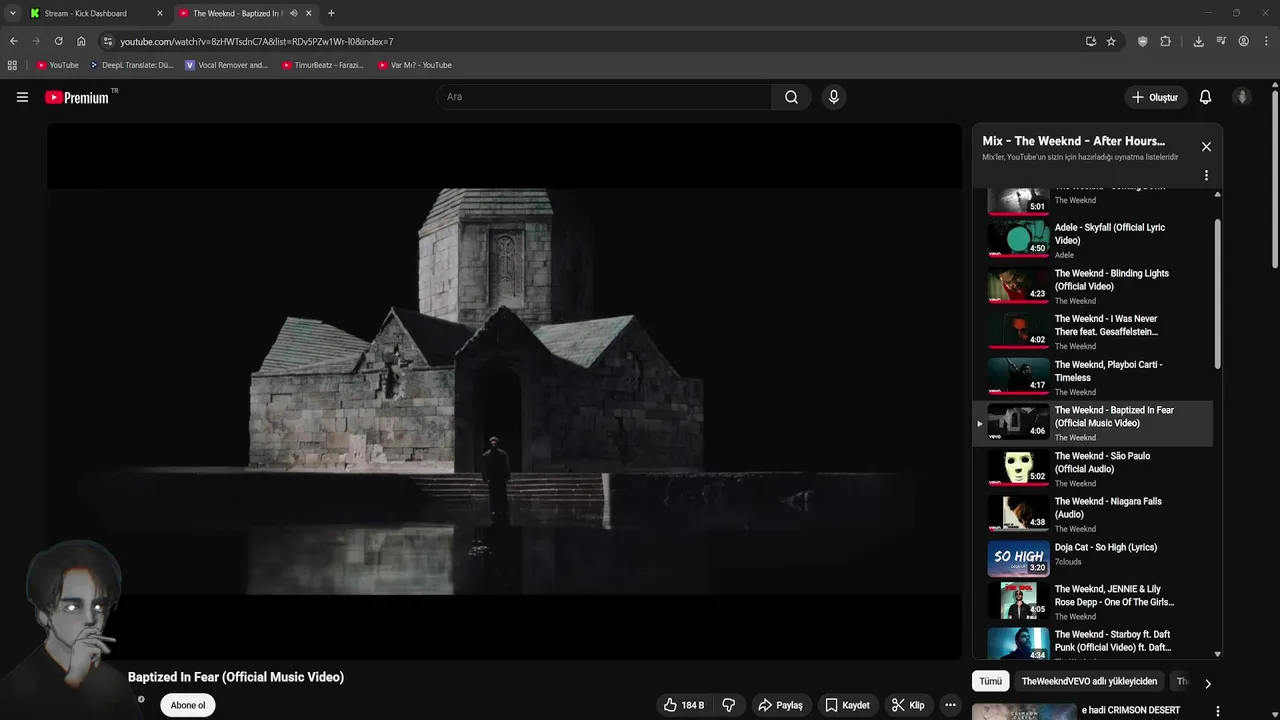Open the browser home page

tap(81, 41)
